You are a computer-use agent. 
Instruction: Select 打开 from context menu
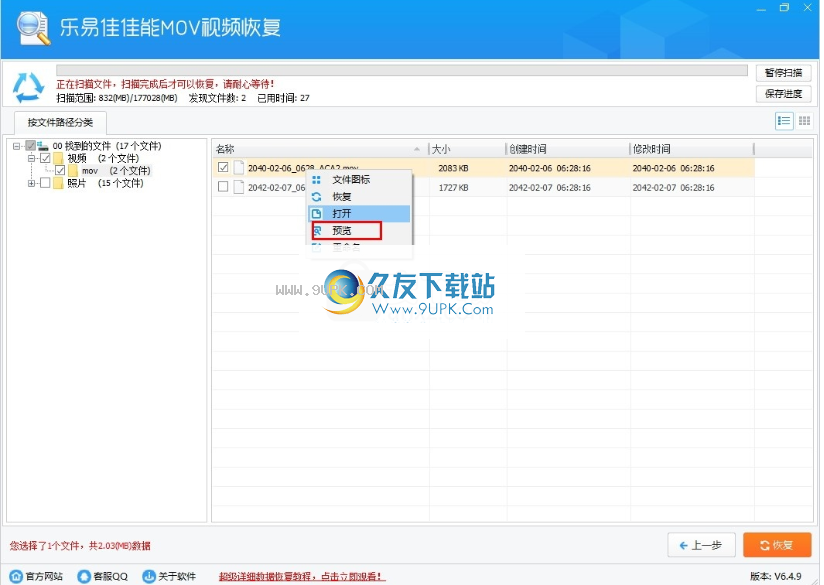(x=359, y=213)
